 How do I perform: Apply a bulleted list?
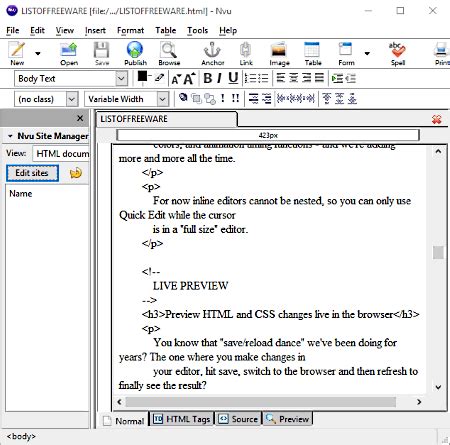pyautogui.click(x=263, y=78)
